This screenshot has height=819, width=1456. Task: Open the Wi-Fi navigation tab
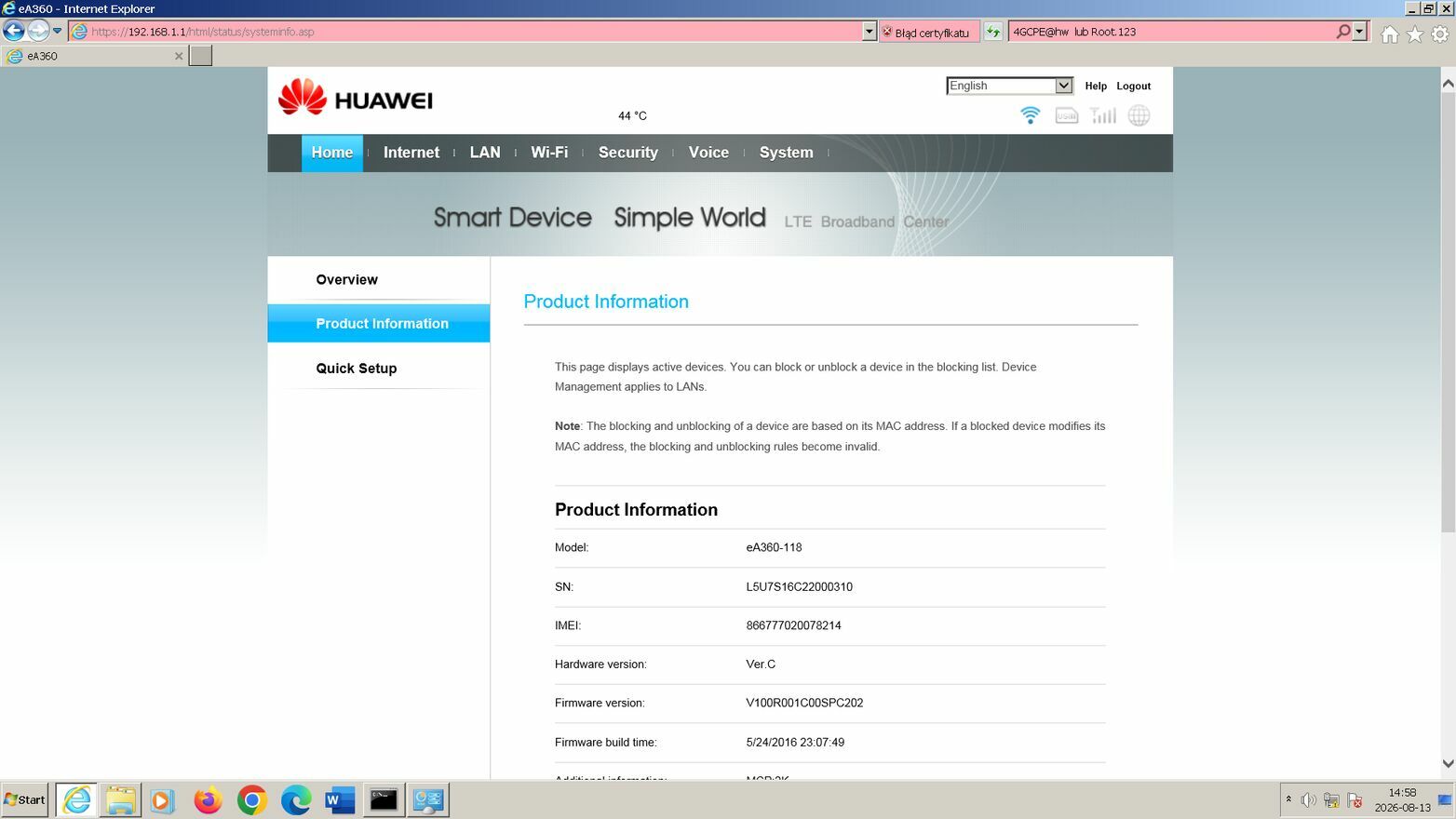(x=549, y=153)
